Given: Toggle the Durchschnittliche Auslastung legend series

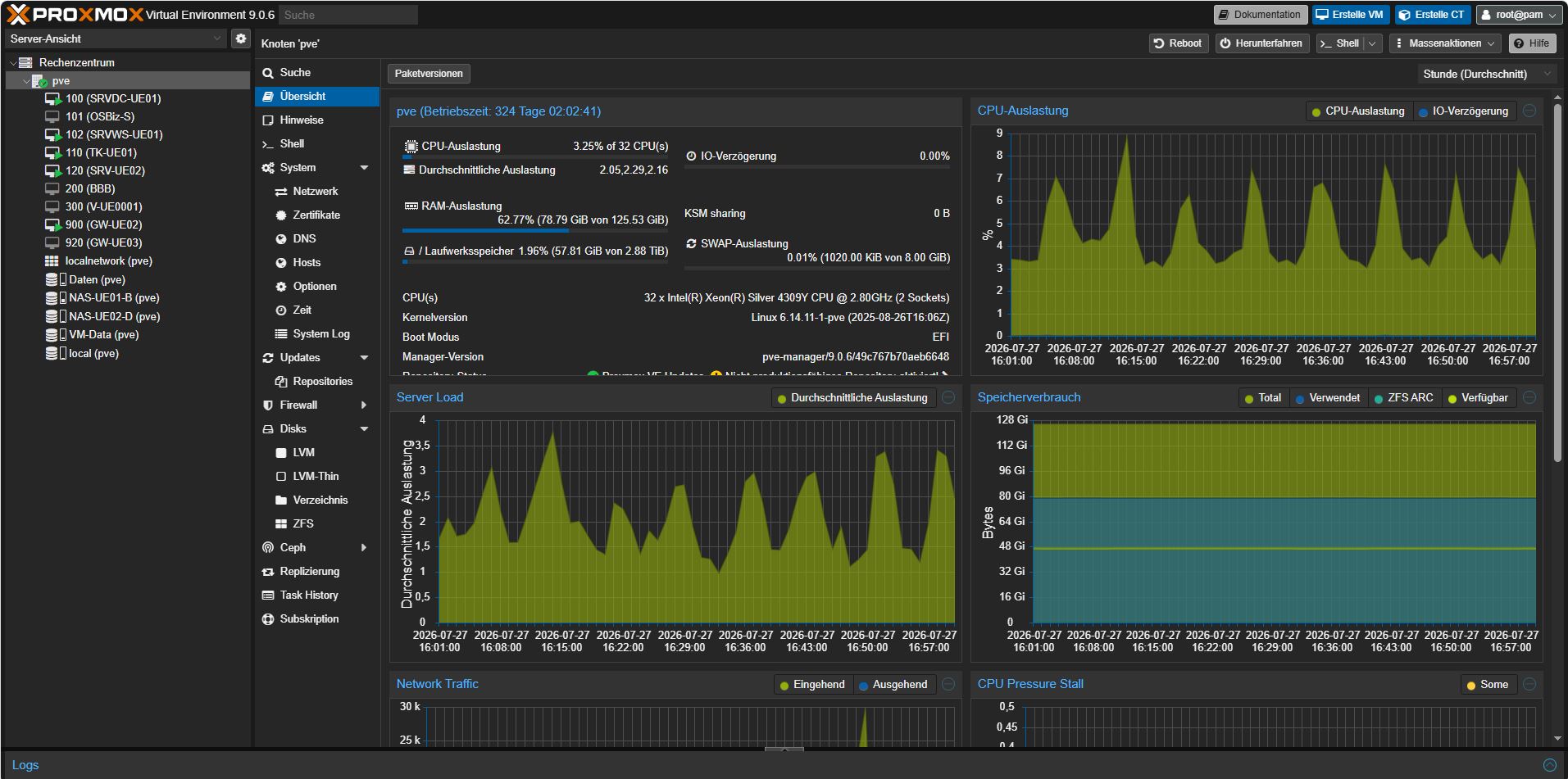Looking at the screenshot, I should (852, 398).
